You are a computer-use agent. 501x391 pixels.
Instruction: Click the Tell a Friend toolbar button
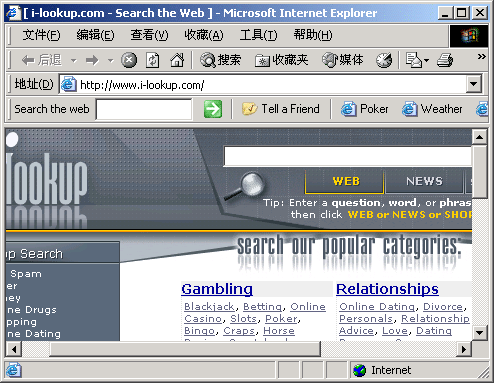point(281,109)
